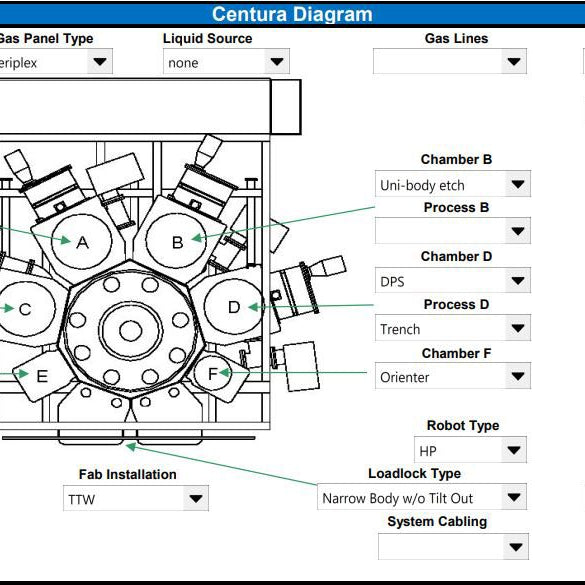This screenshot has width=585, height=585.
Task: Select chamber B in the diagram
Action: pyautogui.click(x=177, y=242)
